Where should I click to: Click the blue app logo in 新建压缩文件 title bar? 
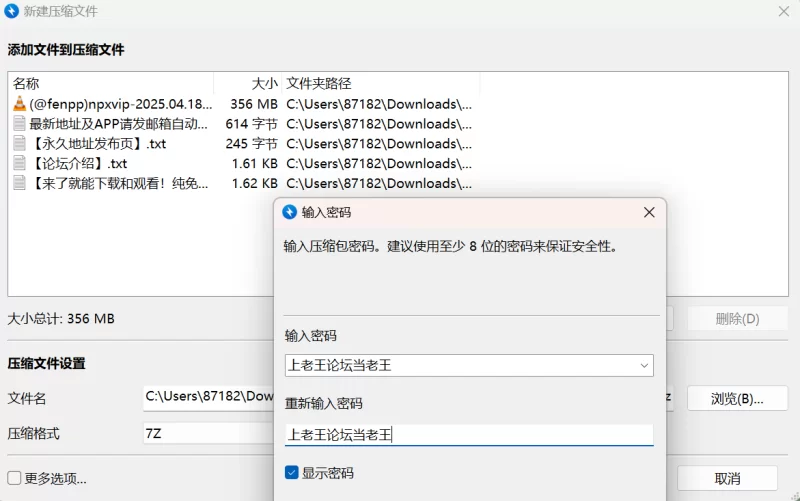coord(11,11)
